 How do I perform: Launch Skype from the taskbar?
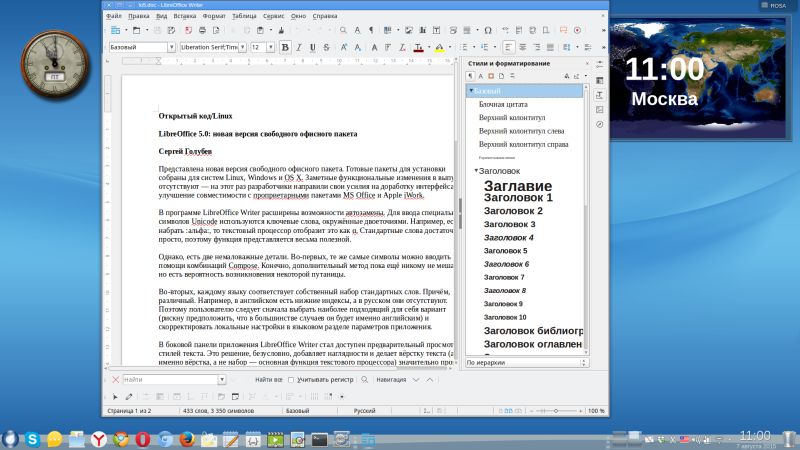(x=33, y=439)
